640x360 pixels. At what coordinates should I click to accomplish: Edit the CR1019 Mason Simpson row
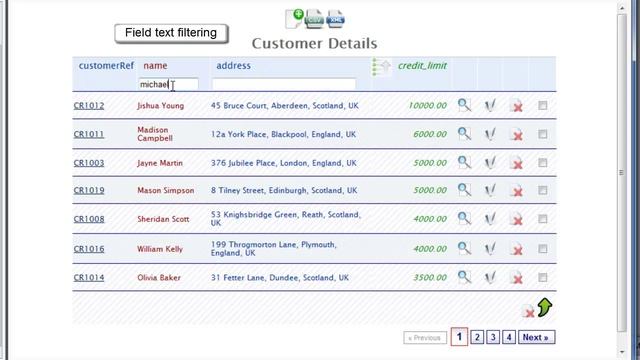coord(490,190)
